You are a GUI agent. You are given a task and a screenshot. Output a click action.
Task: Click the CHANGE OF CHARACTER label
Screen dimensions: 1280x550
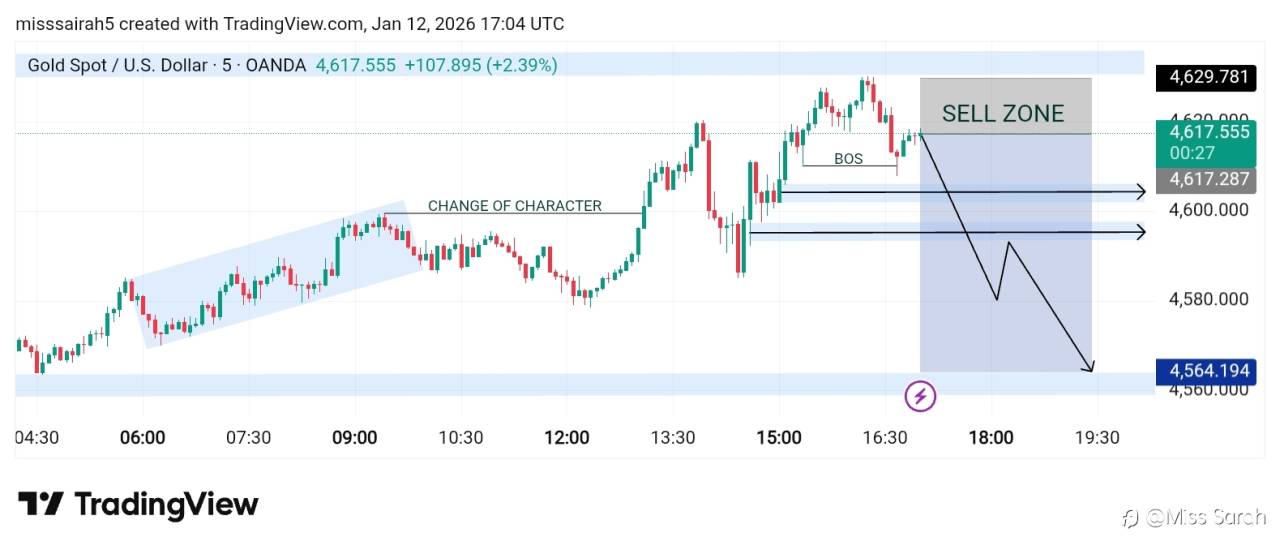click(514, 206)
